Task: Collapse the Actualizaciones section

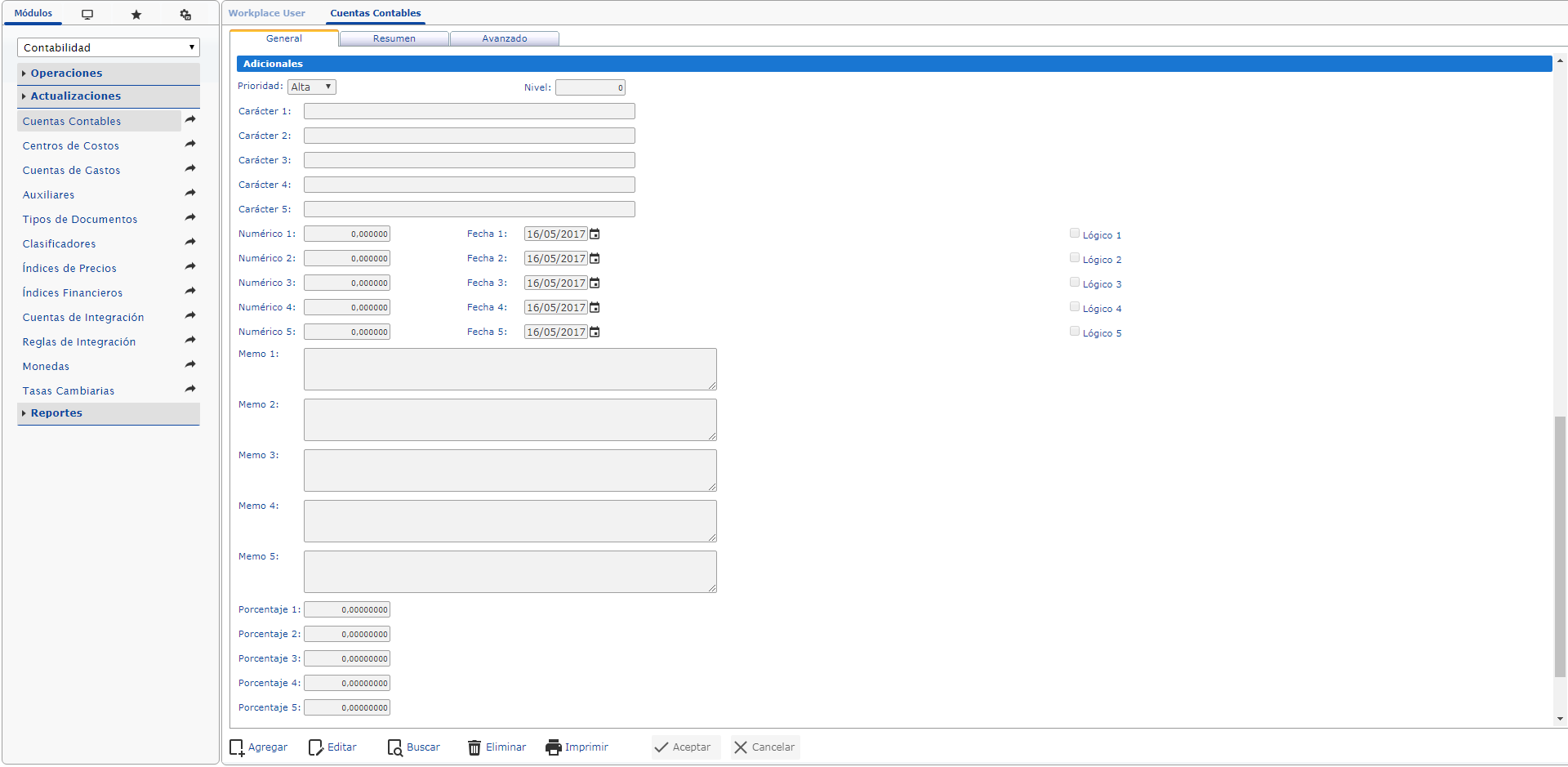Action: click(x=109, y=96)
